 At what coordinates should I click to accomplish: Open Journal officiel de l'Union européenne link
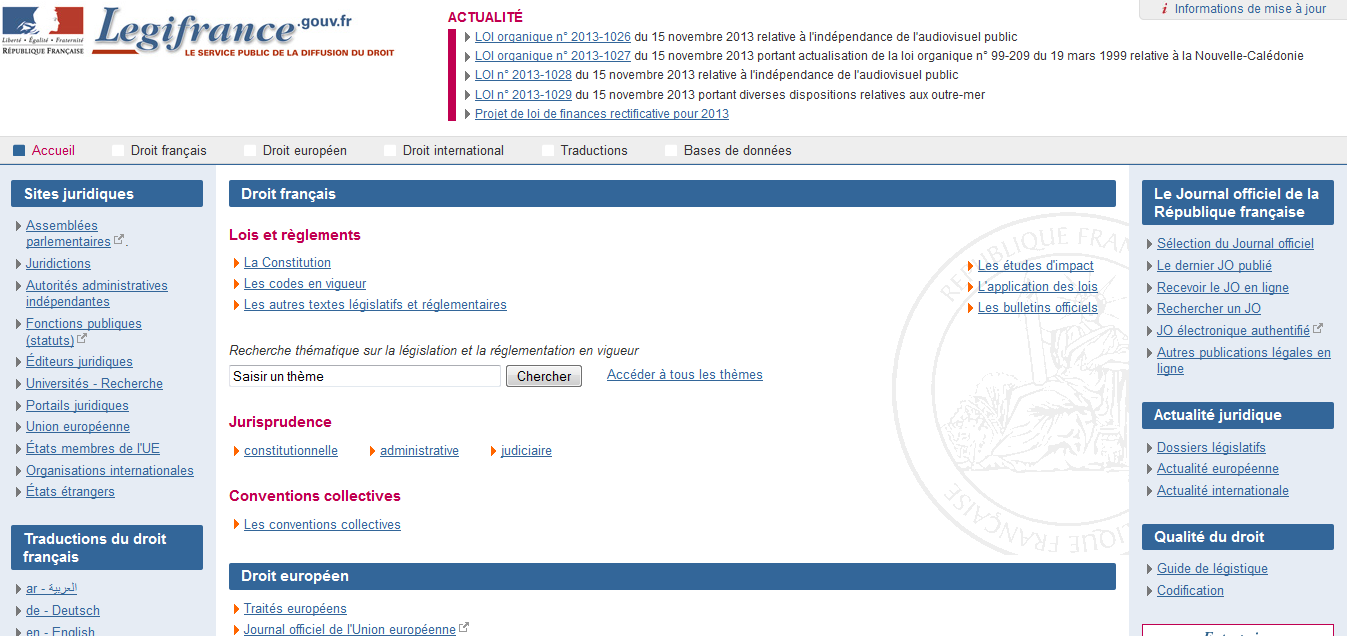[x=350, y=630]
